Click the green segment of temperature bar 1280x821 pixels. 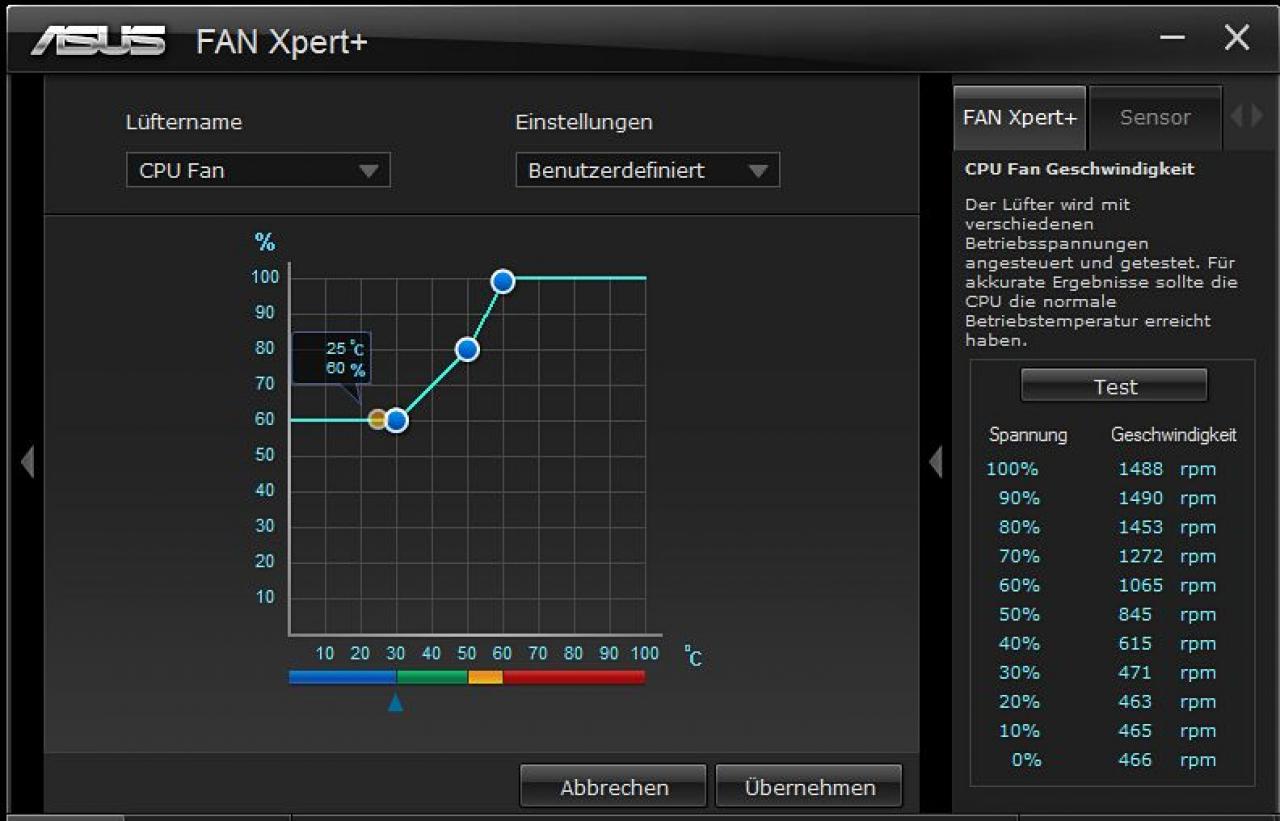click(432, 677)
